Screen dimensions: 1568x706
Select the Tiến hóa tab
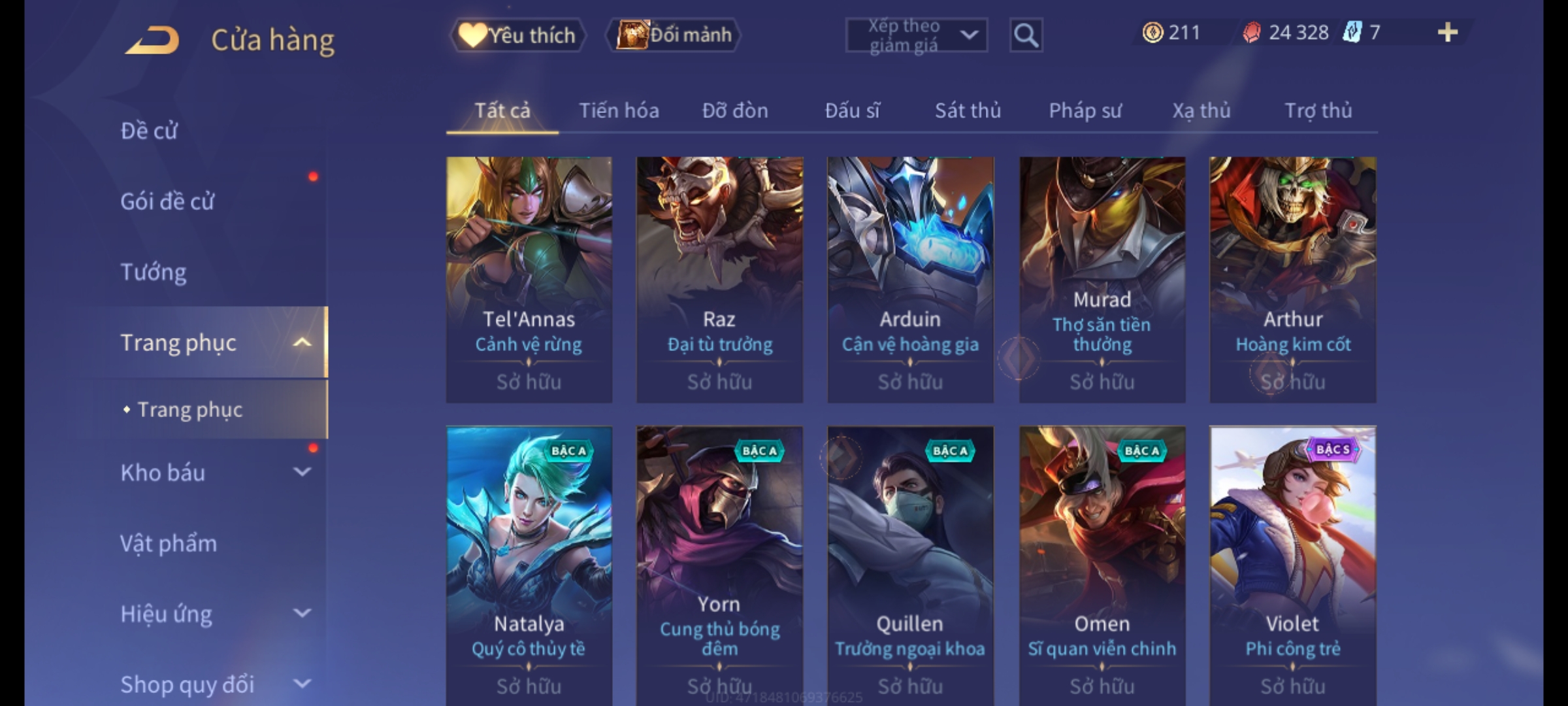click(x=619, y=110)
